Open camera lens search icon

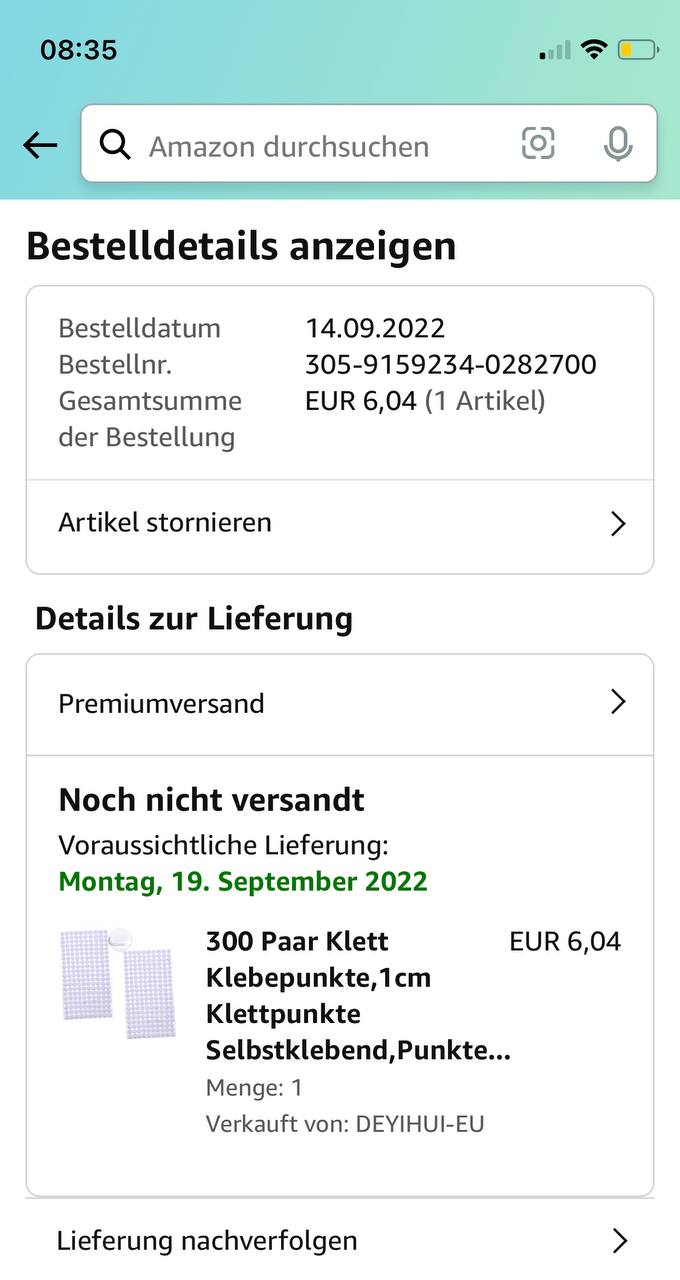pyautogui.click(x=538, y=144)
